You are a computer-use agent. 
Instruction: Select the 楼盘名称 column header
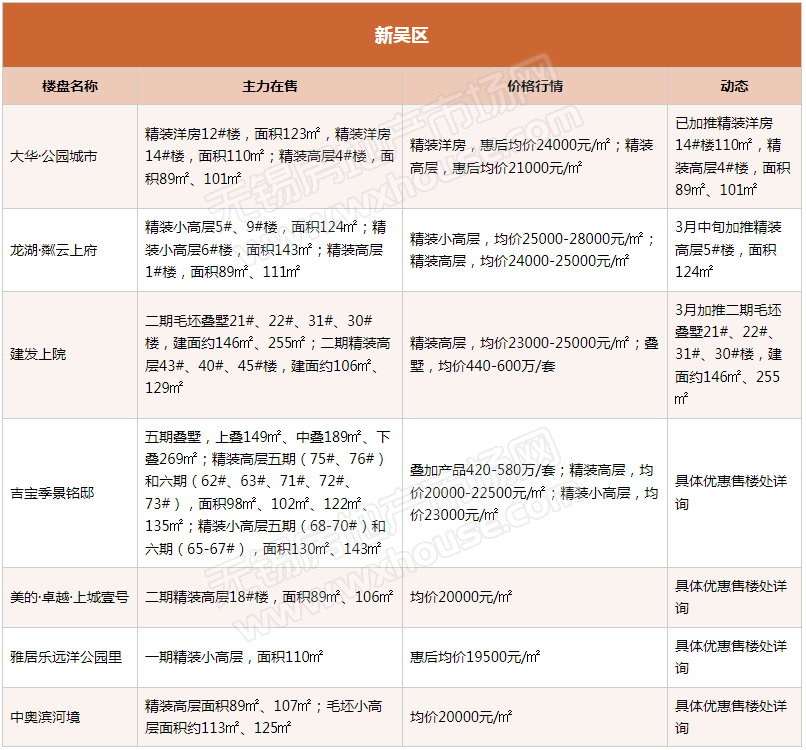tap(70, 87)
